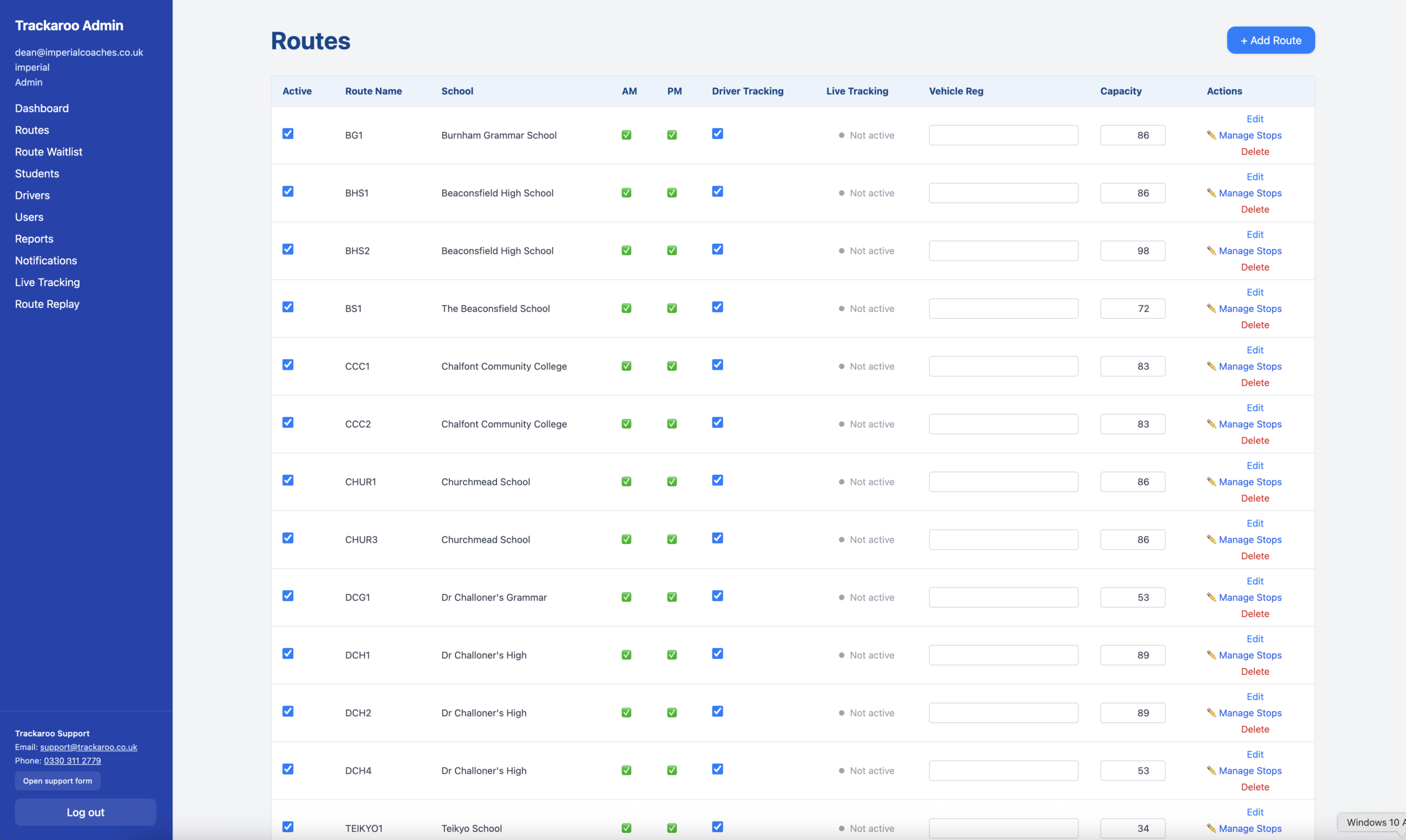Click the Add Route button
The image size is (1406, 840).
1270,40
